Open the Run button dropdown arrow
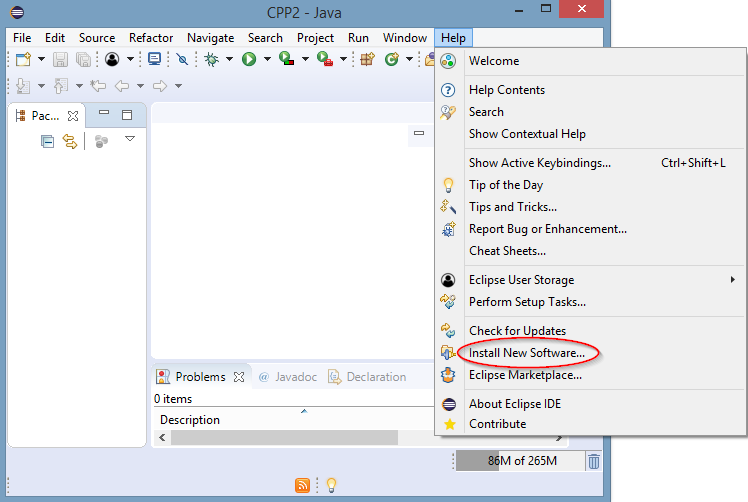748x502 pixels. [266, 60]
